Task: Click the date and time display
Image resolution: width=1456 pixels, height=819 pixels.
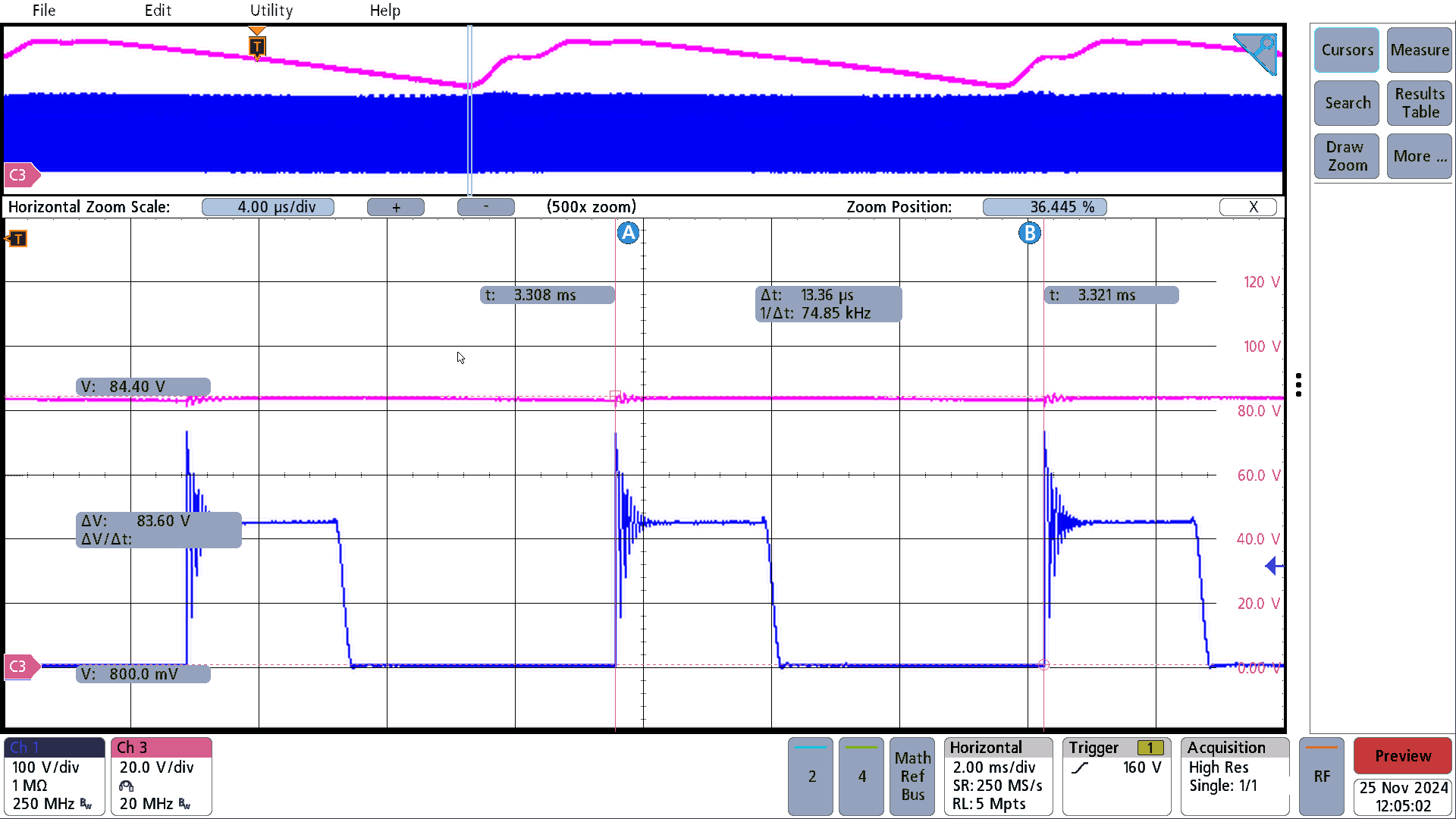Action: click(x=1403, y=797)
